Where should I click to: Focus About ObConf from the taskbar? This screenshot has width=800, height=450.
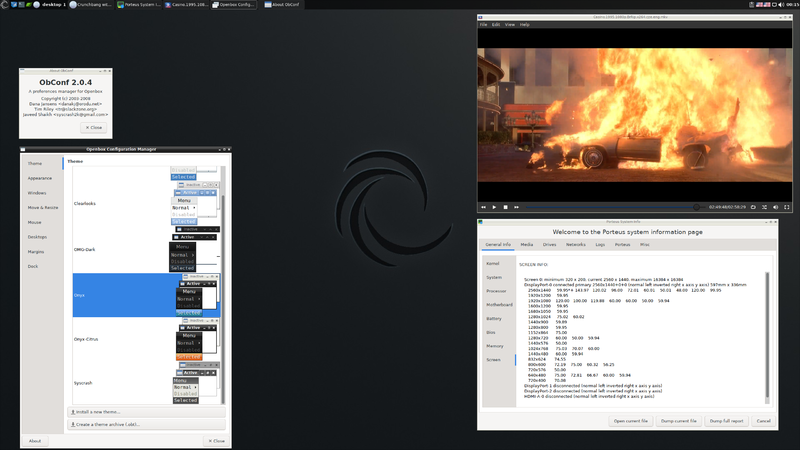coord(282,5)
